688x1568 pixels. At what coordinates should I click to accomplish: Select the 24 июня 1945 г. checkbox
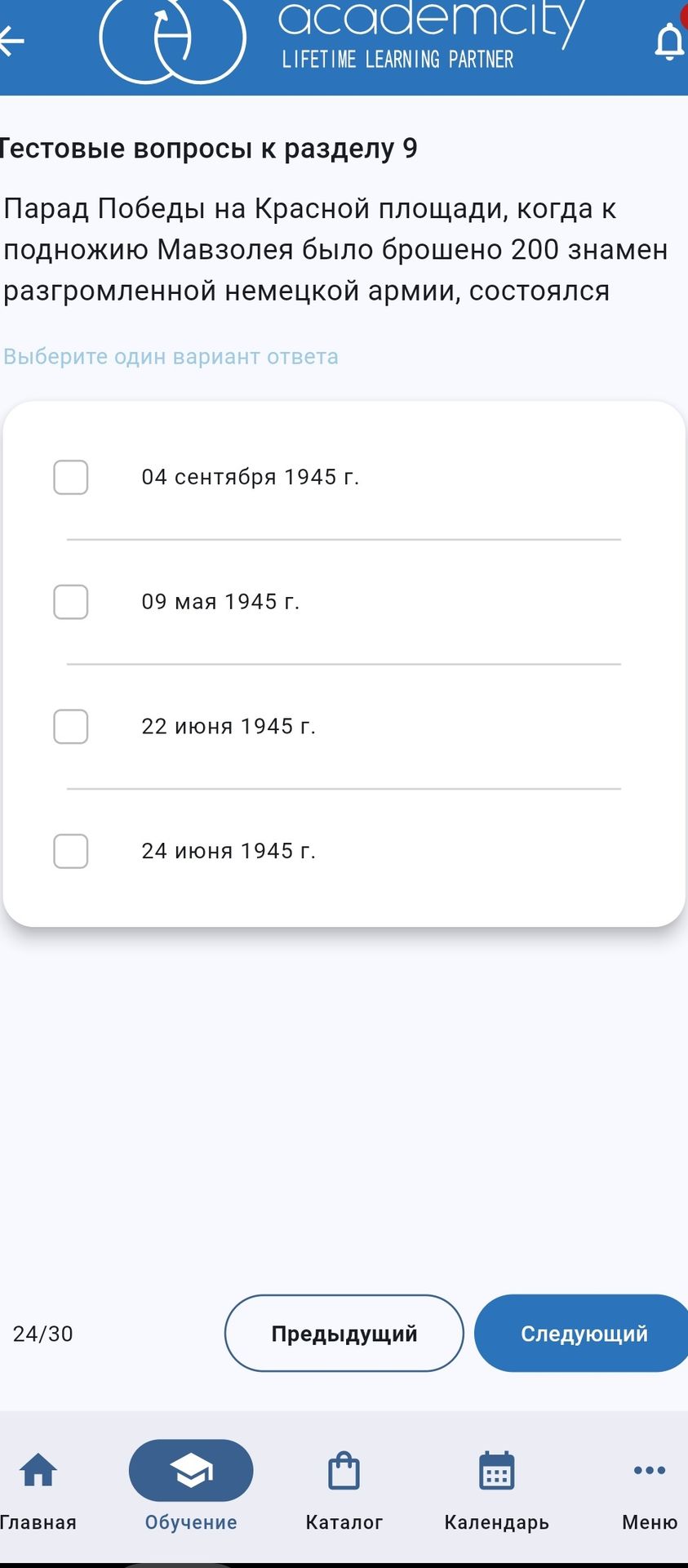(71, 851)
